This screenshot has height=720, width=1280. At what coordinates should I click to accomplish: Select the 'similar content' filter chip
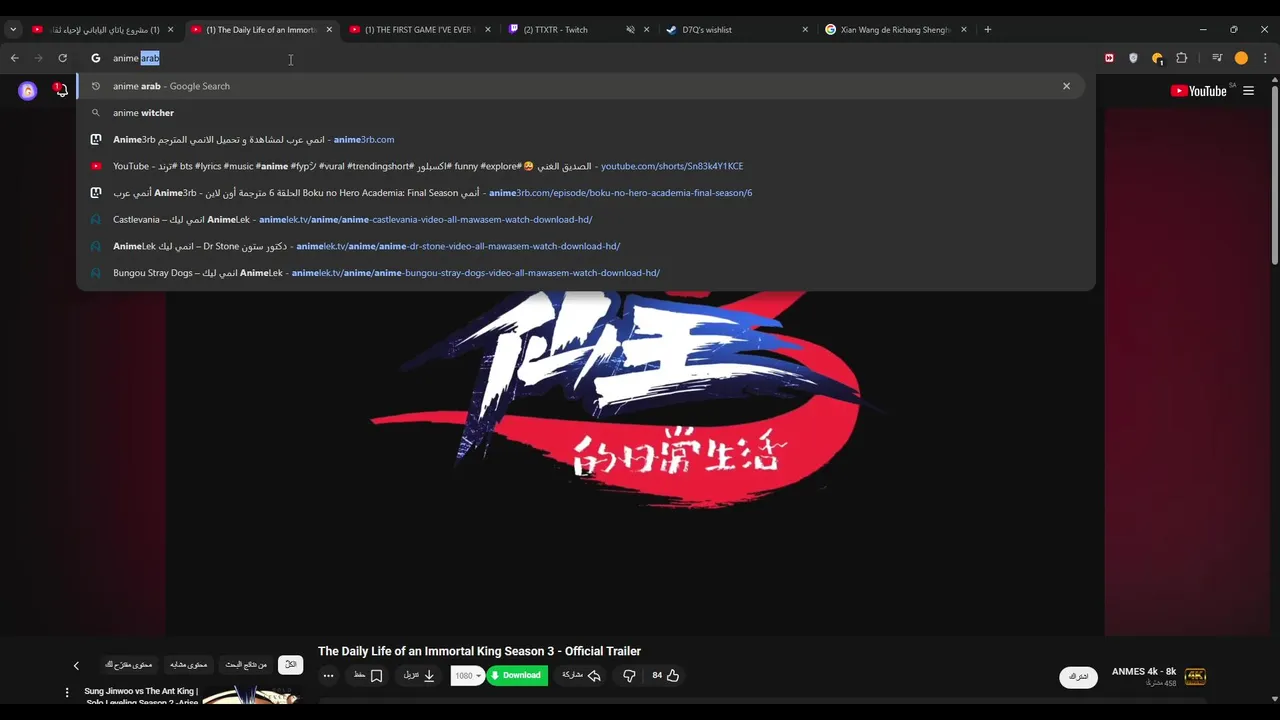pos(188,665)
